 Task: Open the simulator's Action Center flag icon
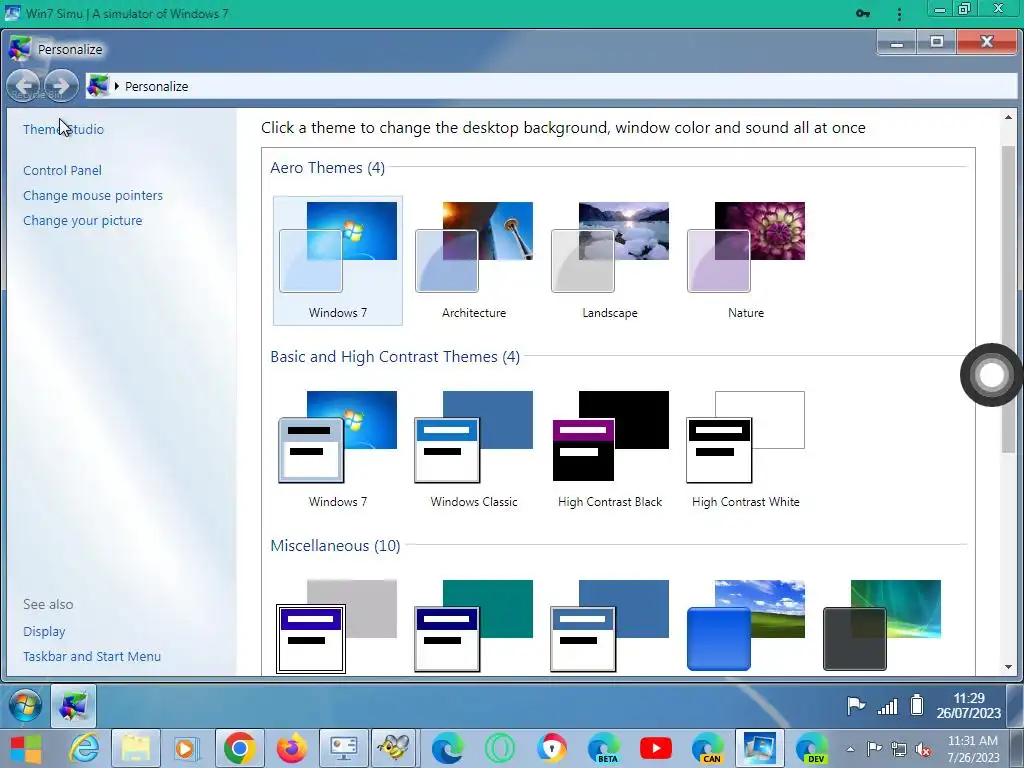click(x=856, y=706)
